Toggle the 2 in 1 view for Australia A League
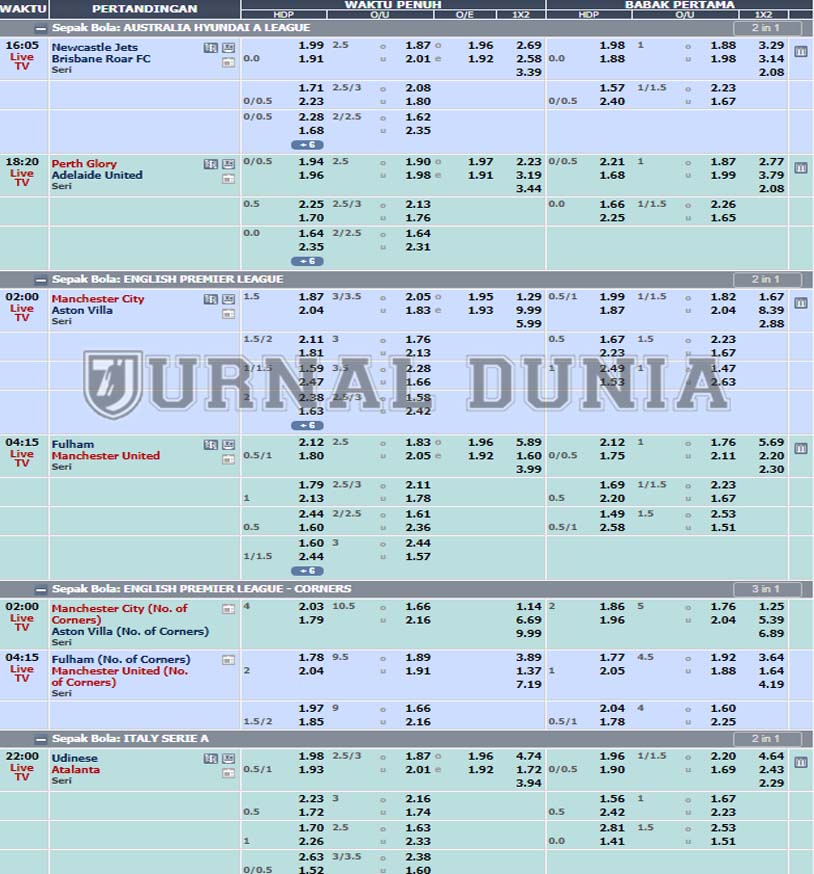Image resolution: width=814 pixels, height=874 pixels. [767, 28]
